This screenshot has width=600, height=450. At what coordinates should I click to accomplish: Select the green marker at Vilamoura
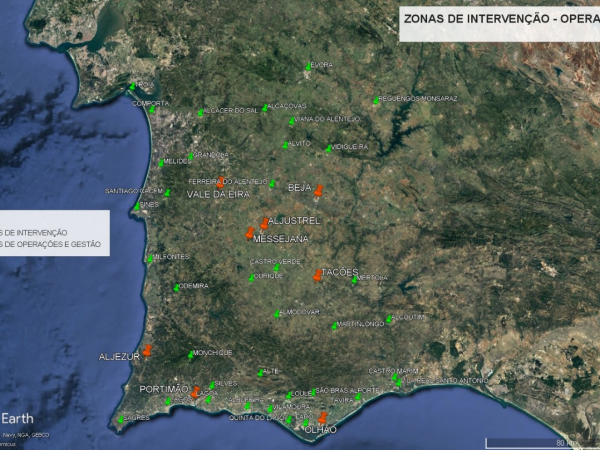pos(270,409)
